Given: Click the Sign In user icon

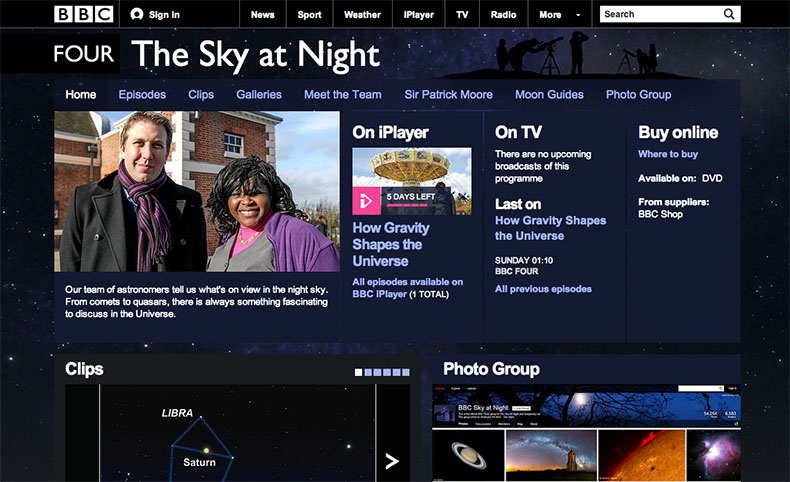Looking at the screenshot, I should [x=137, y=14].
